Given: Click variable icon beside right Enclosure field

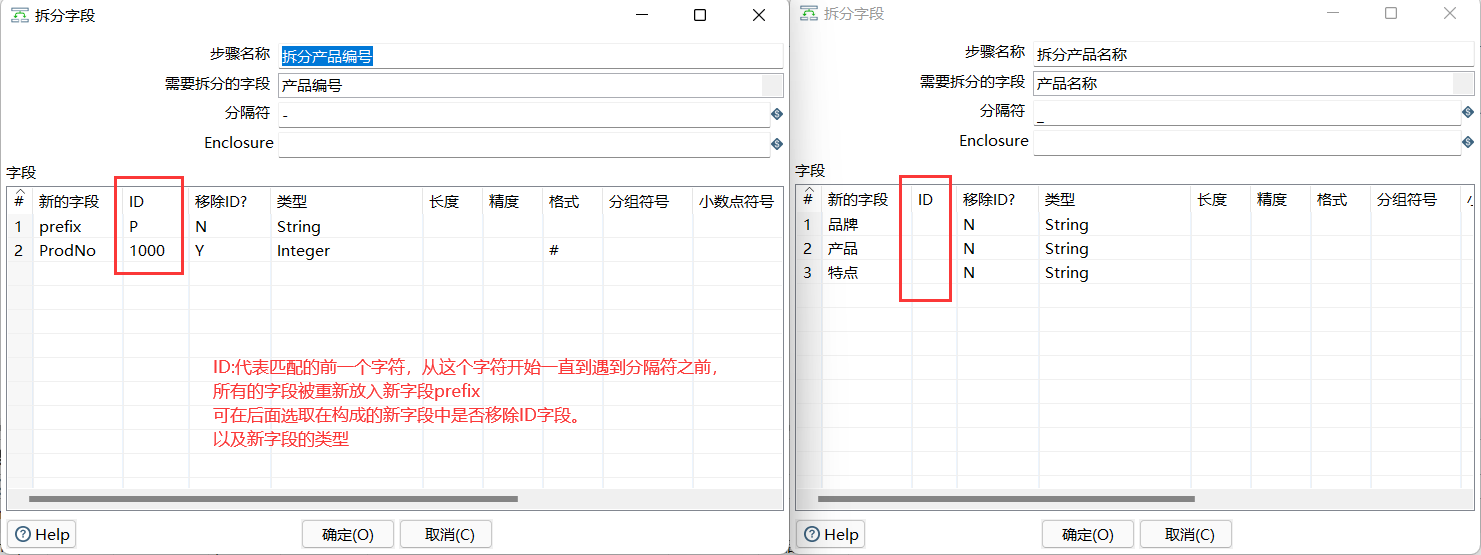Looking at the screenshot, I should pos(1468,142).
